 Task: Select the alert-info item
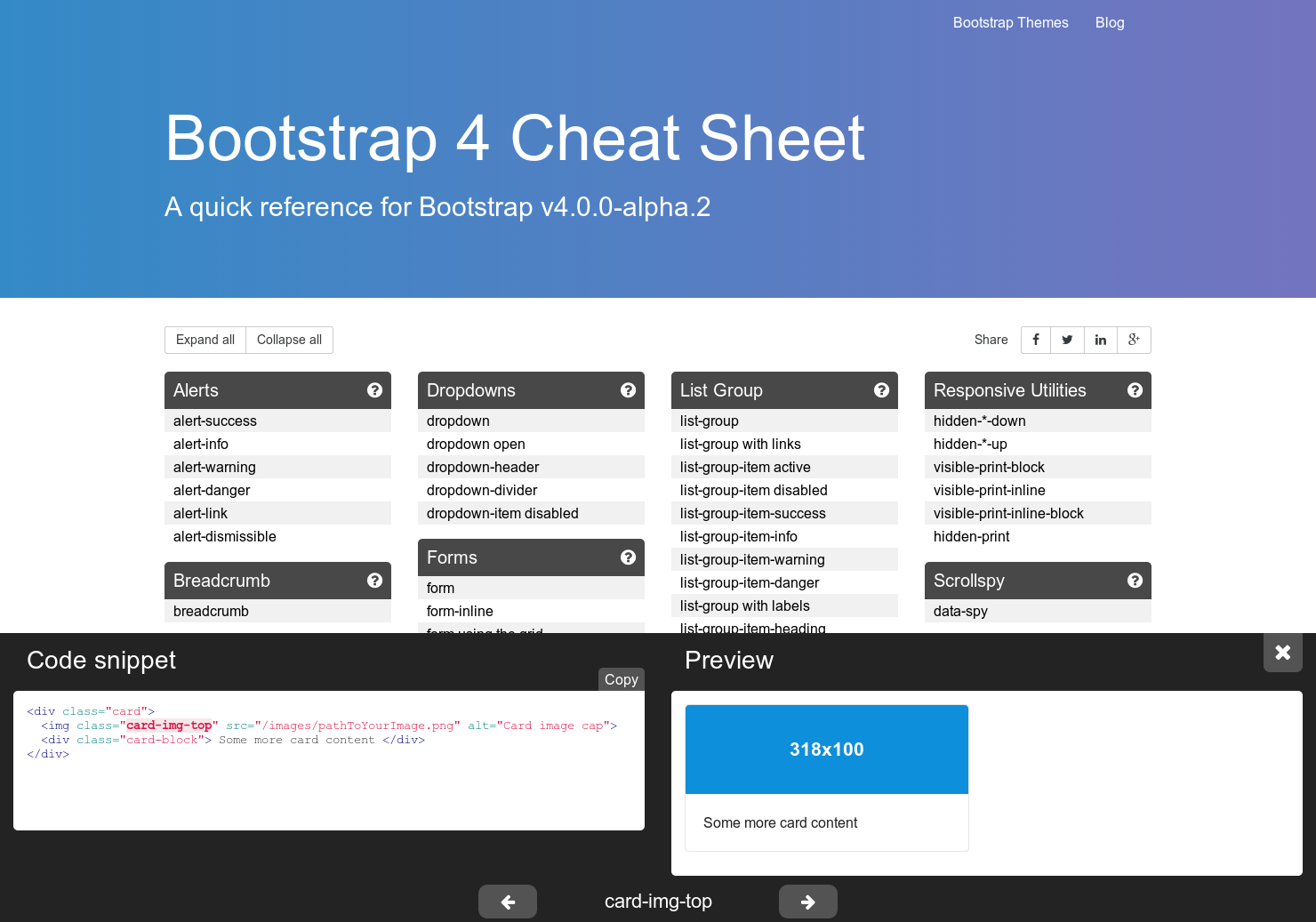277,444
